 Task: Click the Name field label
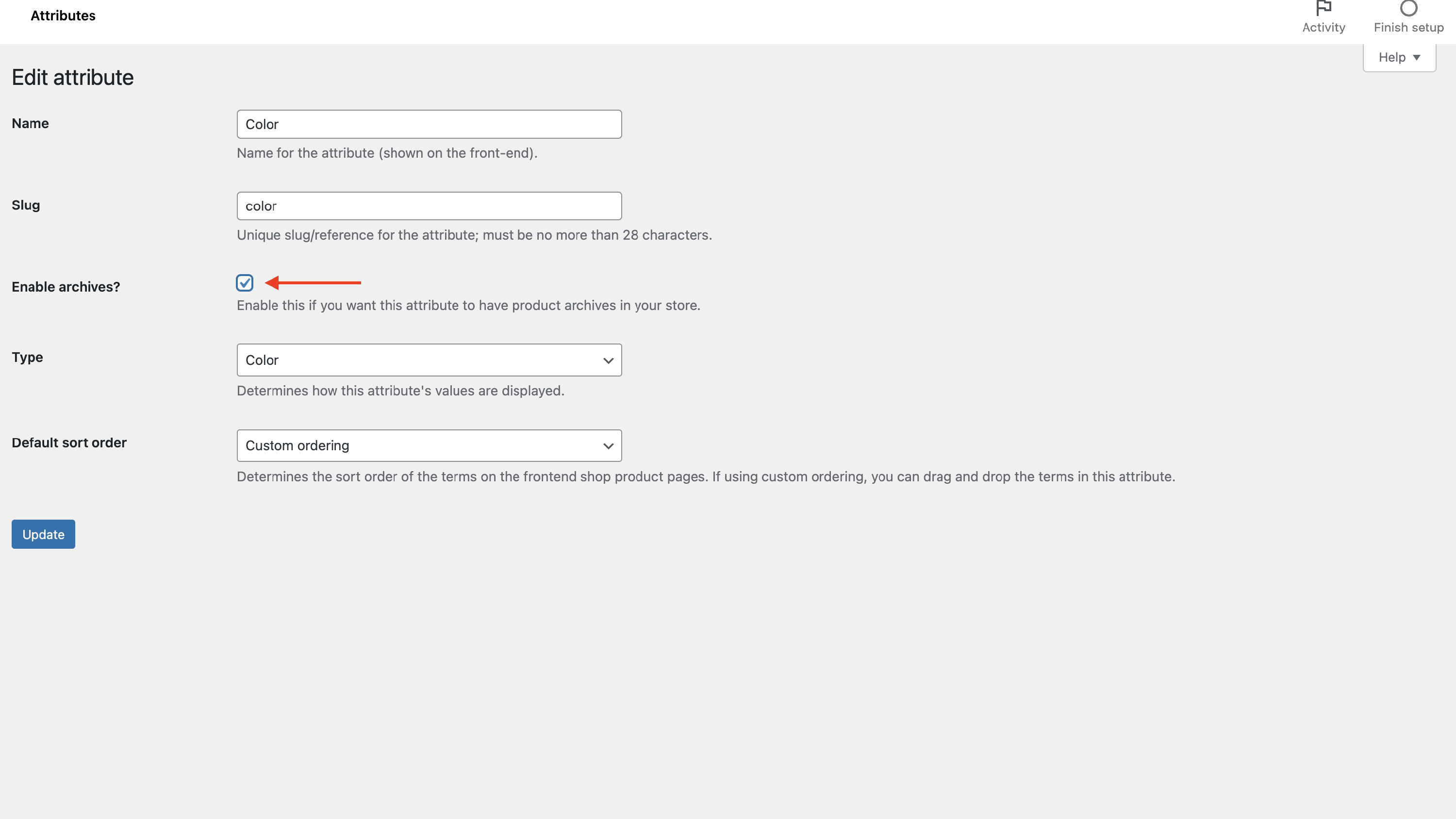30,124
